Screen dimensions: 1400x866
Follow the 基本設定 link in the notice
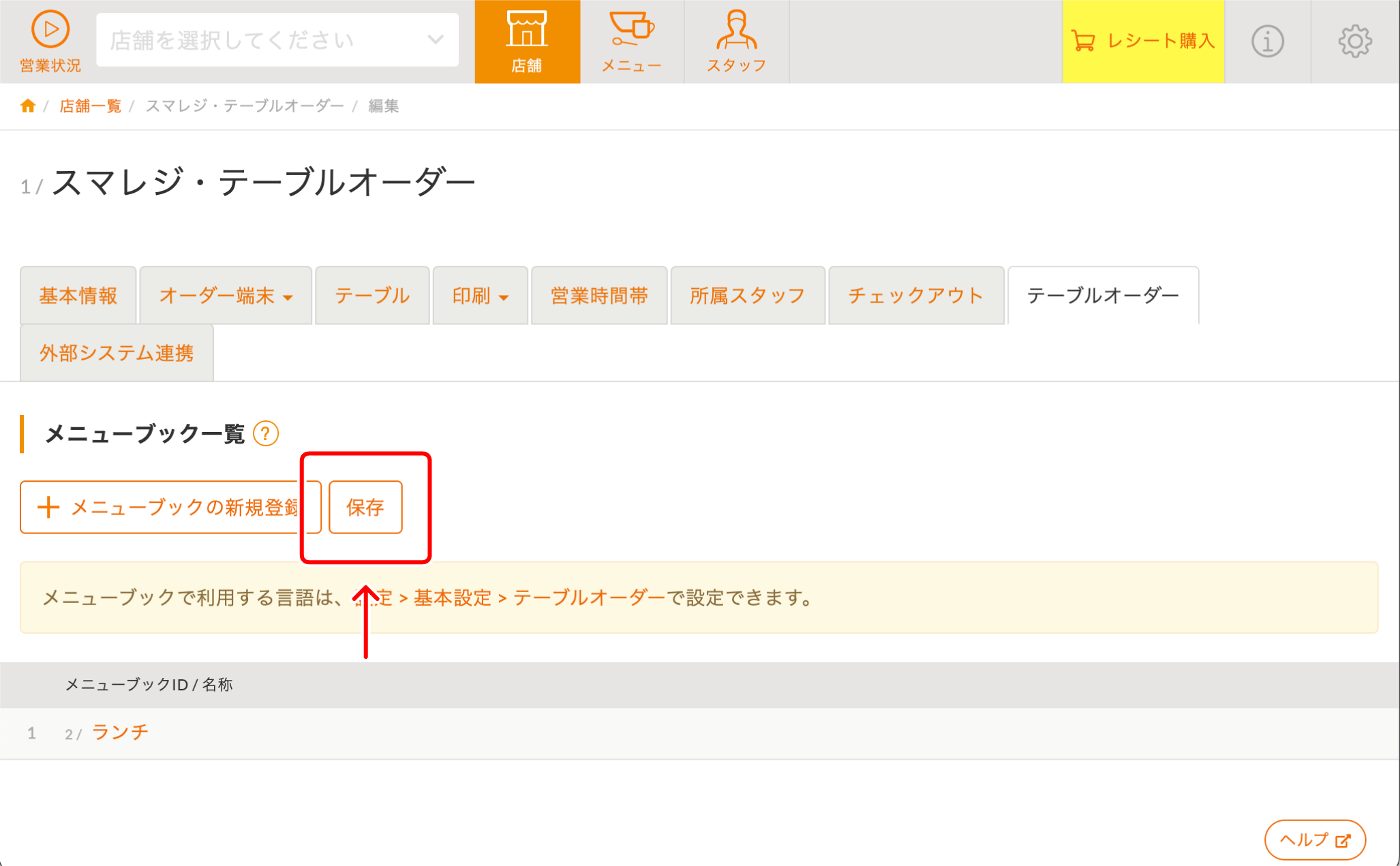pos(453,598)
